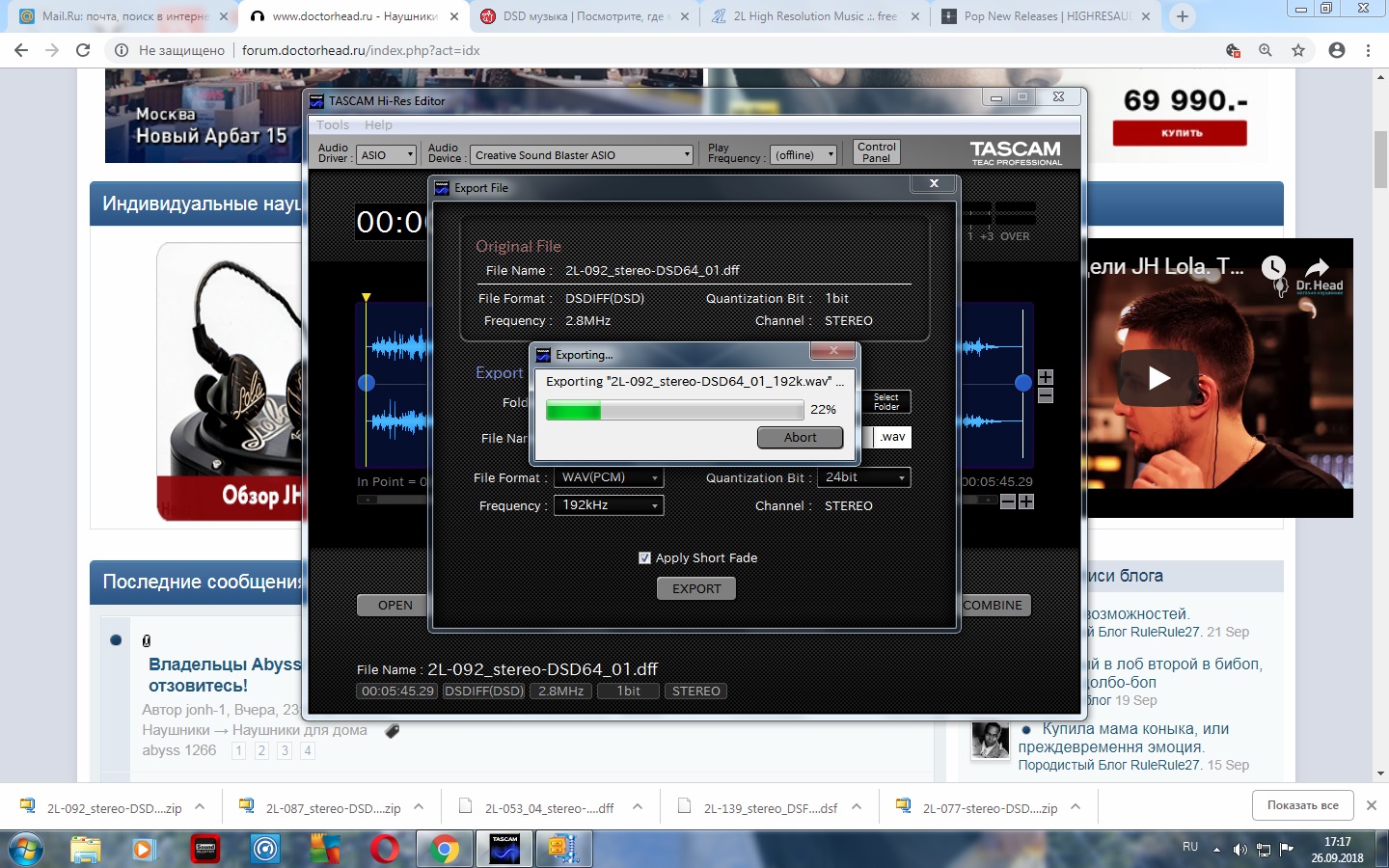Open the media player taskbar icon
Image resolution: width=1389 pixels, height=868 pixels.
(144, 850)
